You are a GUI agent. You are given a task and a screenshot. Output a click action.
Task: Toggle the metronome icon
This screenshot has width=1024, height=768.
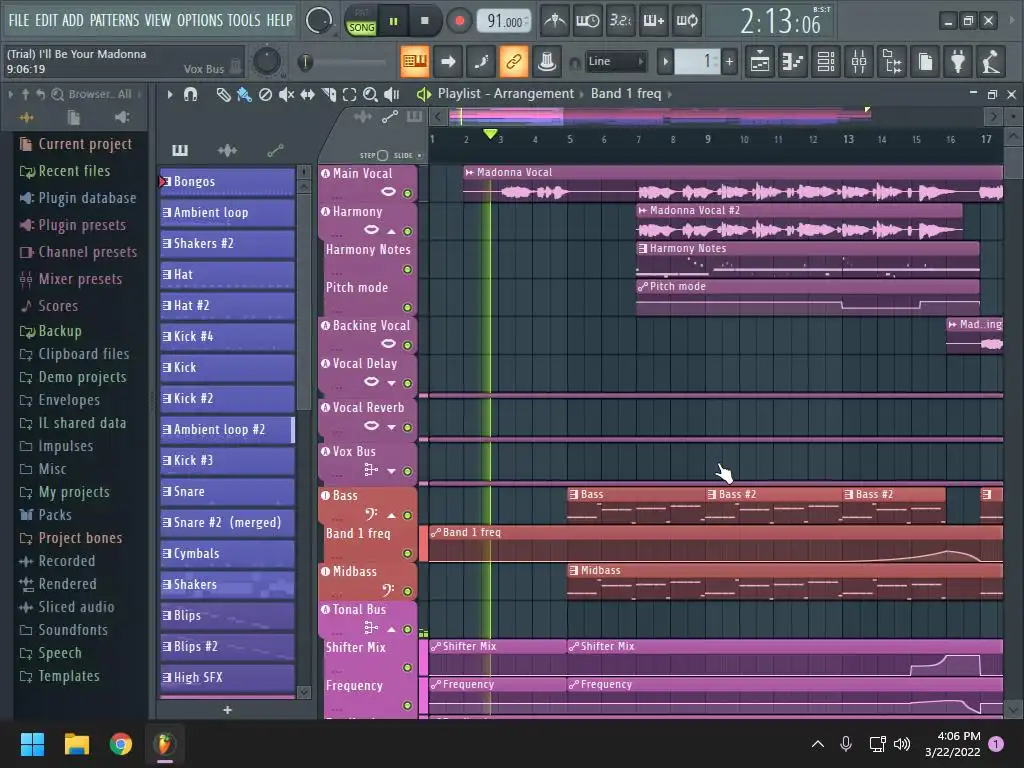(555, 21)
